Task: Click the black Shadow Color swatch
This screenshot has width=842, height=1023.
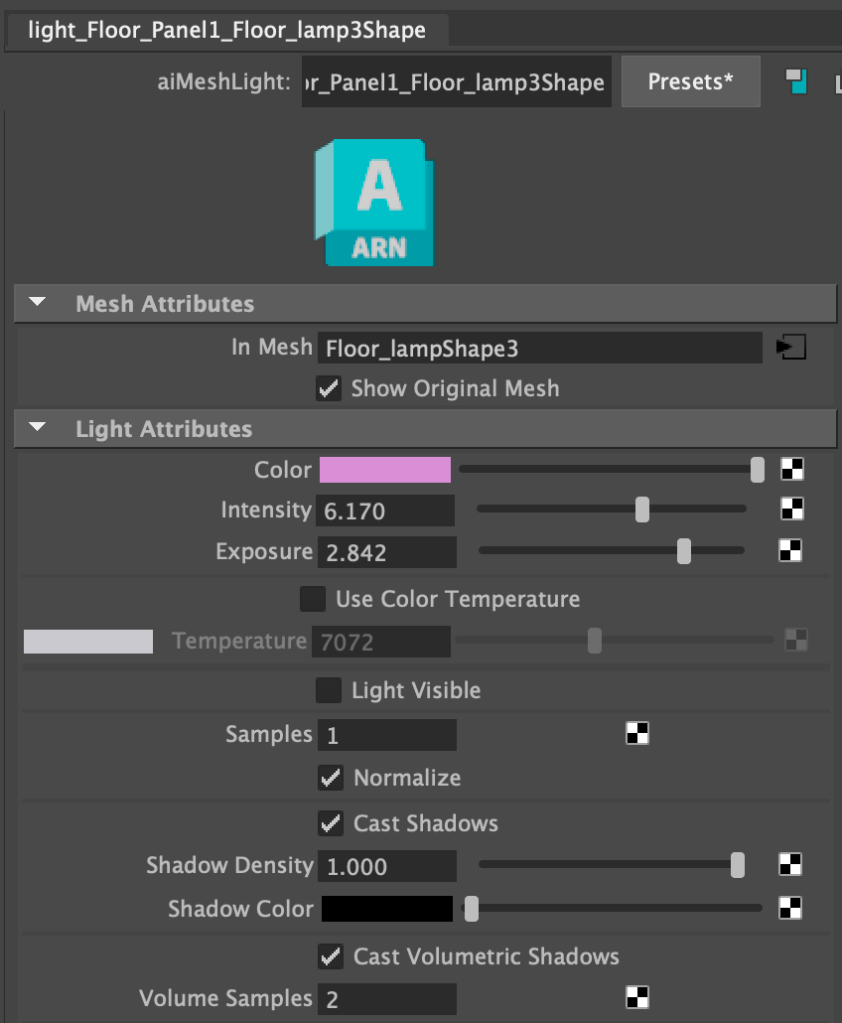Action: [x=385, y=909]
